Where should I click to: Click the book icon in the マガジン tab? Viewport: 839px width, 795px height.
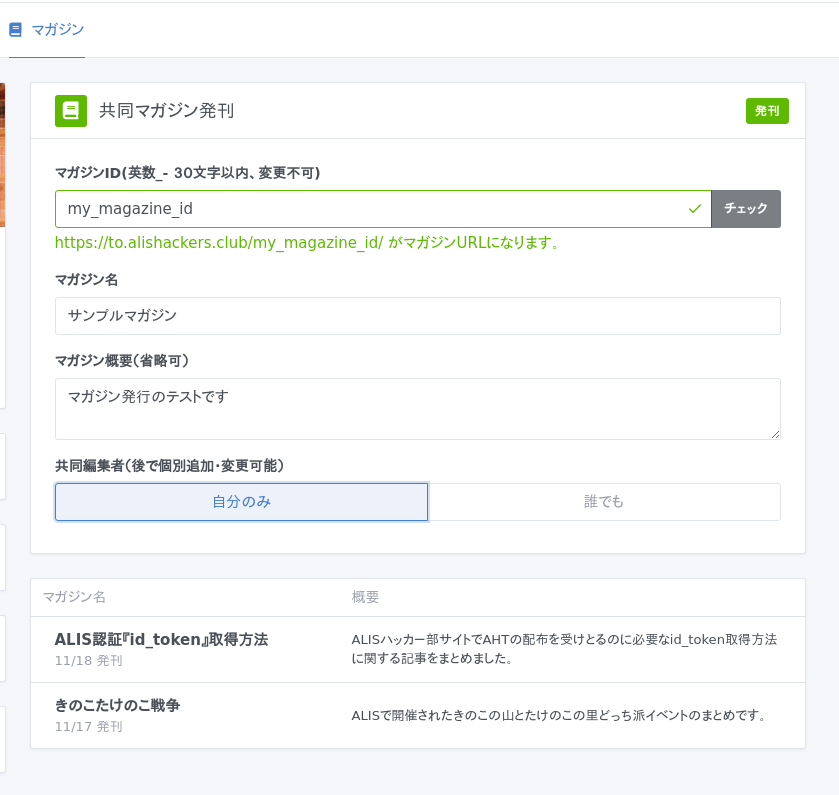(x=15, y=30)
